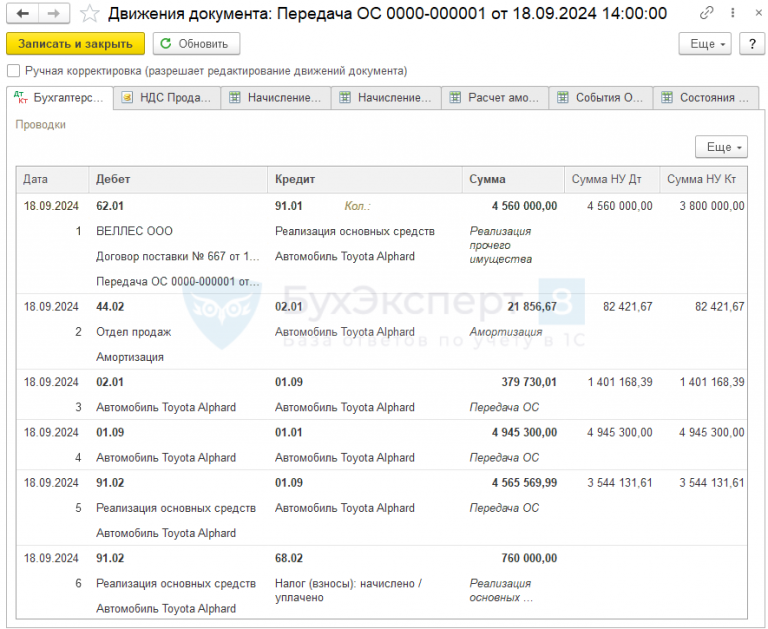
Task: Click Договор поставки № 667 text
Action: (x=178, y=257)
